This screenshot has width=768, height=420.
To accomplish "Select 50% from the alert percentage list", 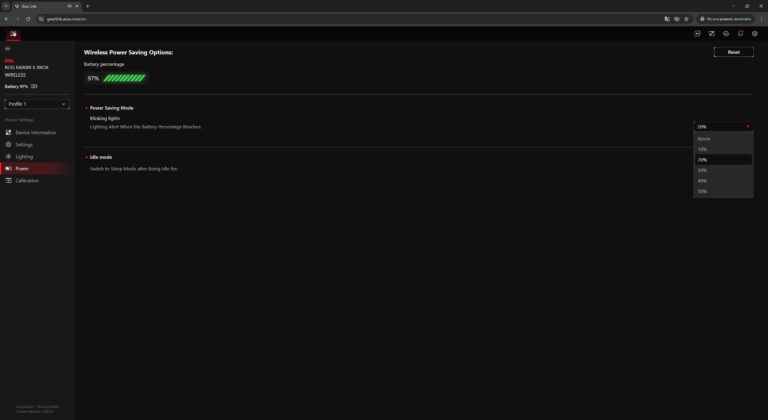I will (723, 191).
